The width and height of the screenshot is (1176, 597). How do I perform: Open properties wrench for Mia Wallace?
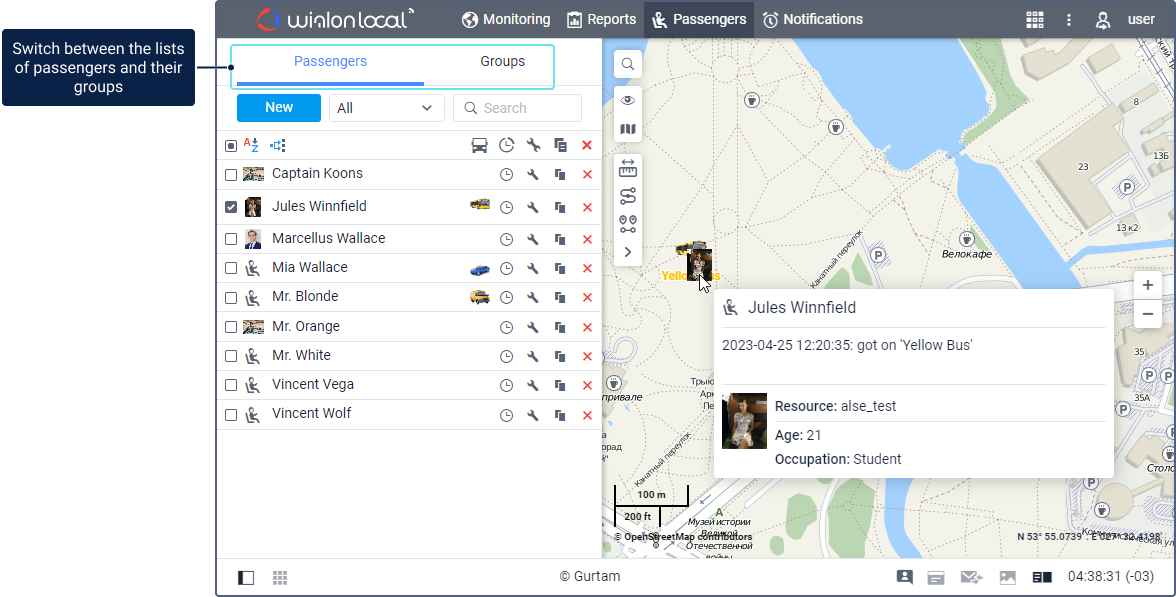click(533, 268)
